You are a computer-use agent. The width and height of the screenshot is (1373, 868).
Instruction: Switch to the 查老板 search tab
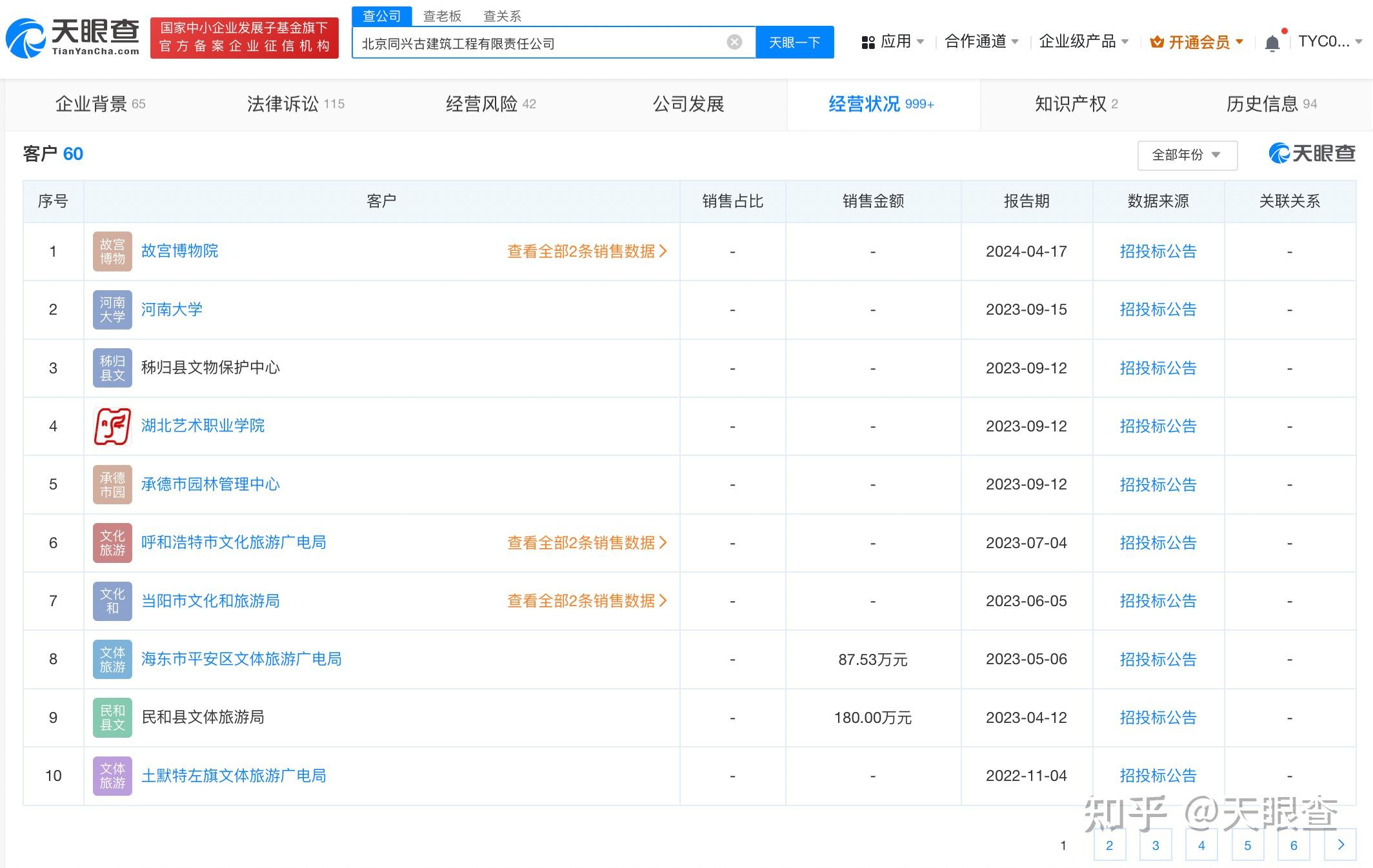click(442, 16)
